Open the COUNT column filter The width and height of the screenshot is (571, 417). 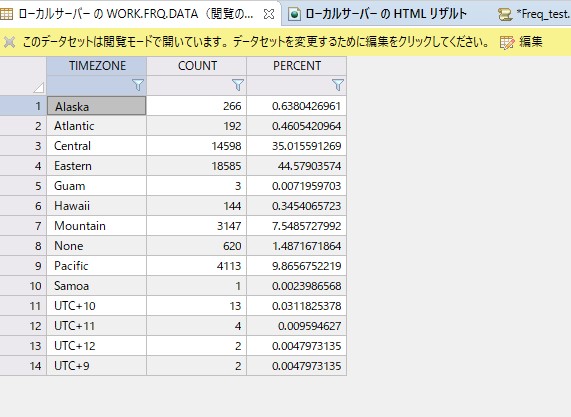tap(238, 85)
